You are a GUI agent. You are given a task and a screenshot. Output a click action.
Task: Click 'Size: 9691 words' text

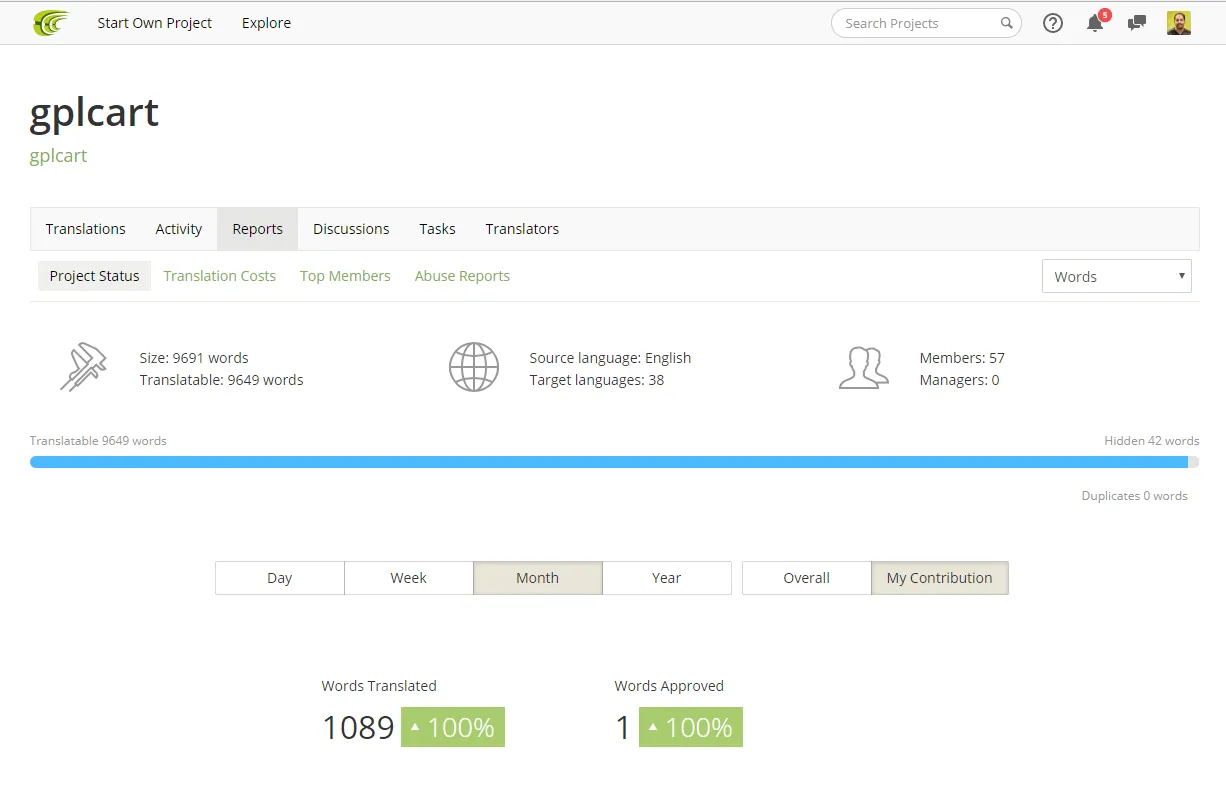click(x=194, y=358)
